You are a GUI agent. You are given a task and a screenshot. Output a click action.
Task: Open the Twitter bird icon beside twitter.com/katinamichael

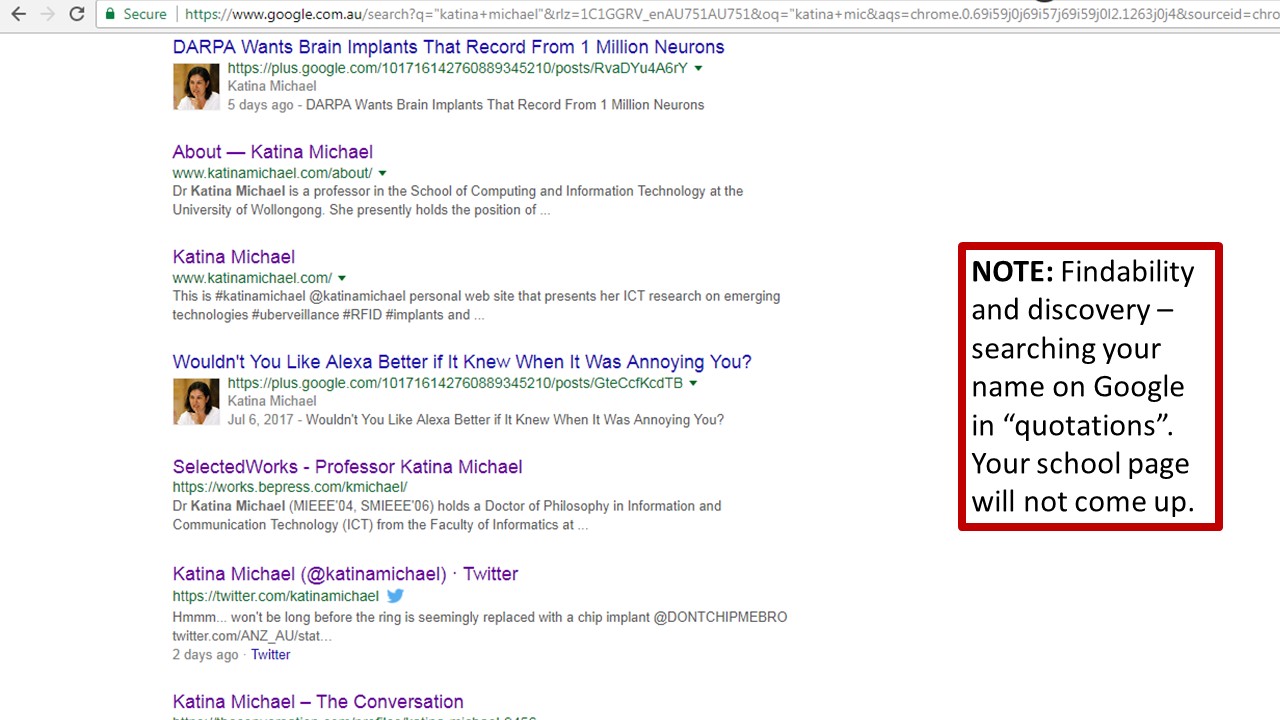tap(395, 596)
